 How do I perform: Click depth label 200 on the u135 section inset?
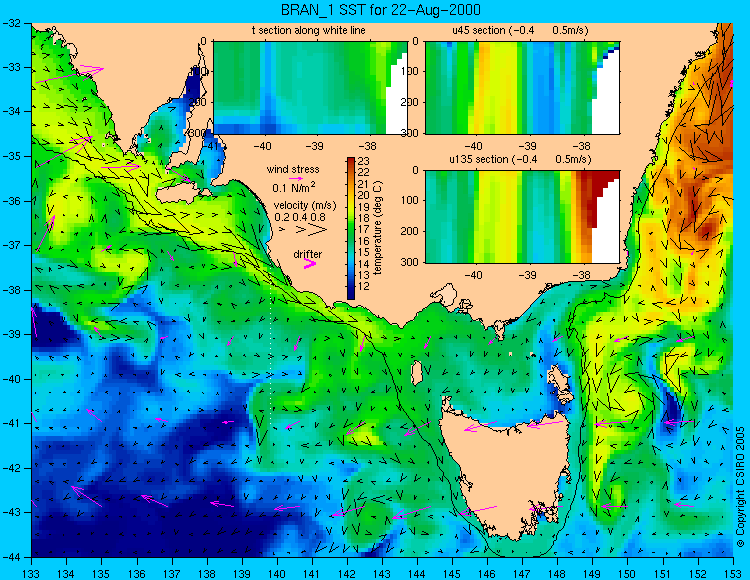[409, 231]
